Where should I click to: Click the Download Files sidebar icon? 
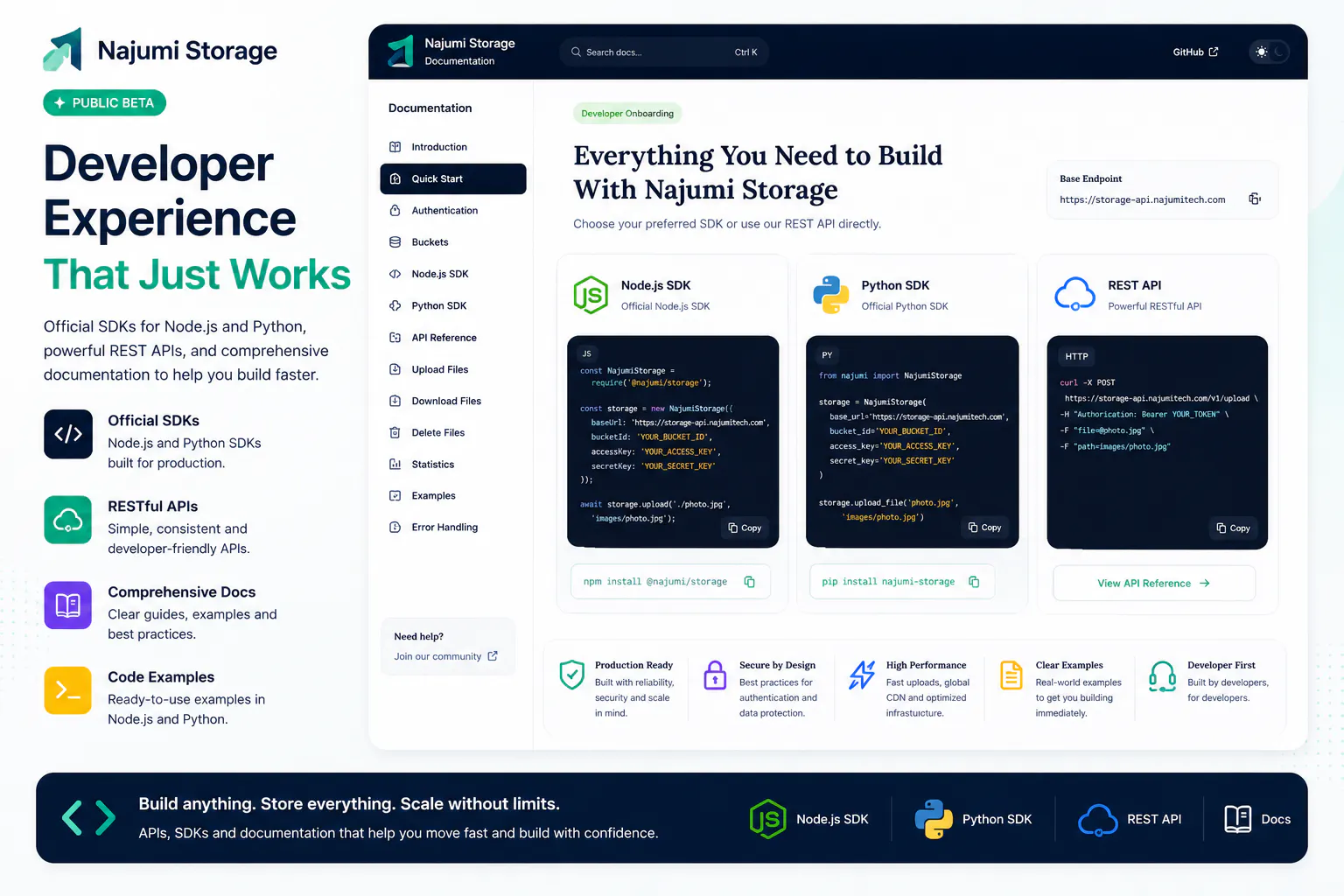(x=395, y=401)
